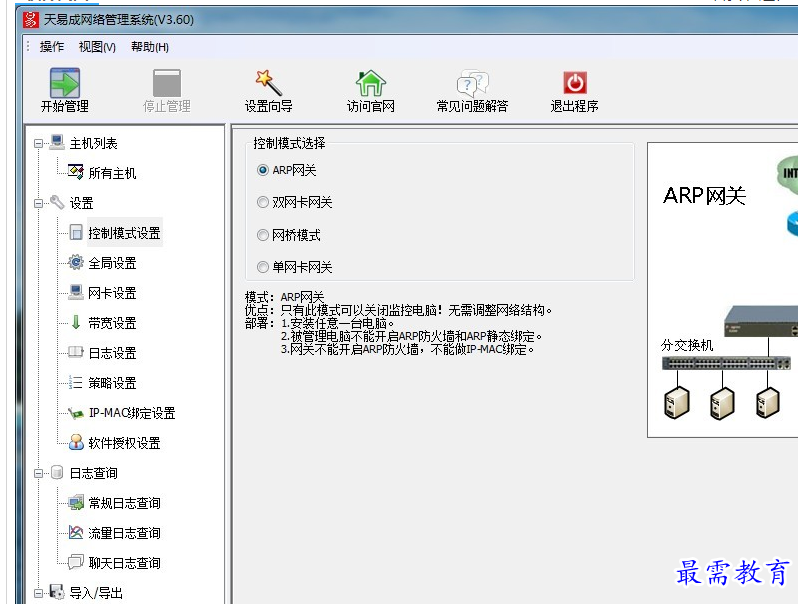Select the 双网卡网关 radio button
798x604 pixels.
263,203
